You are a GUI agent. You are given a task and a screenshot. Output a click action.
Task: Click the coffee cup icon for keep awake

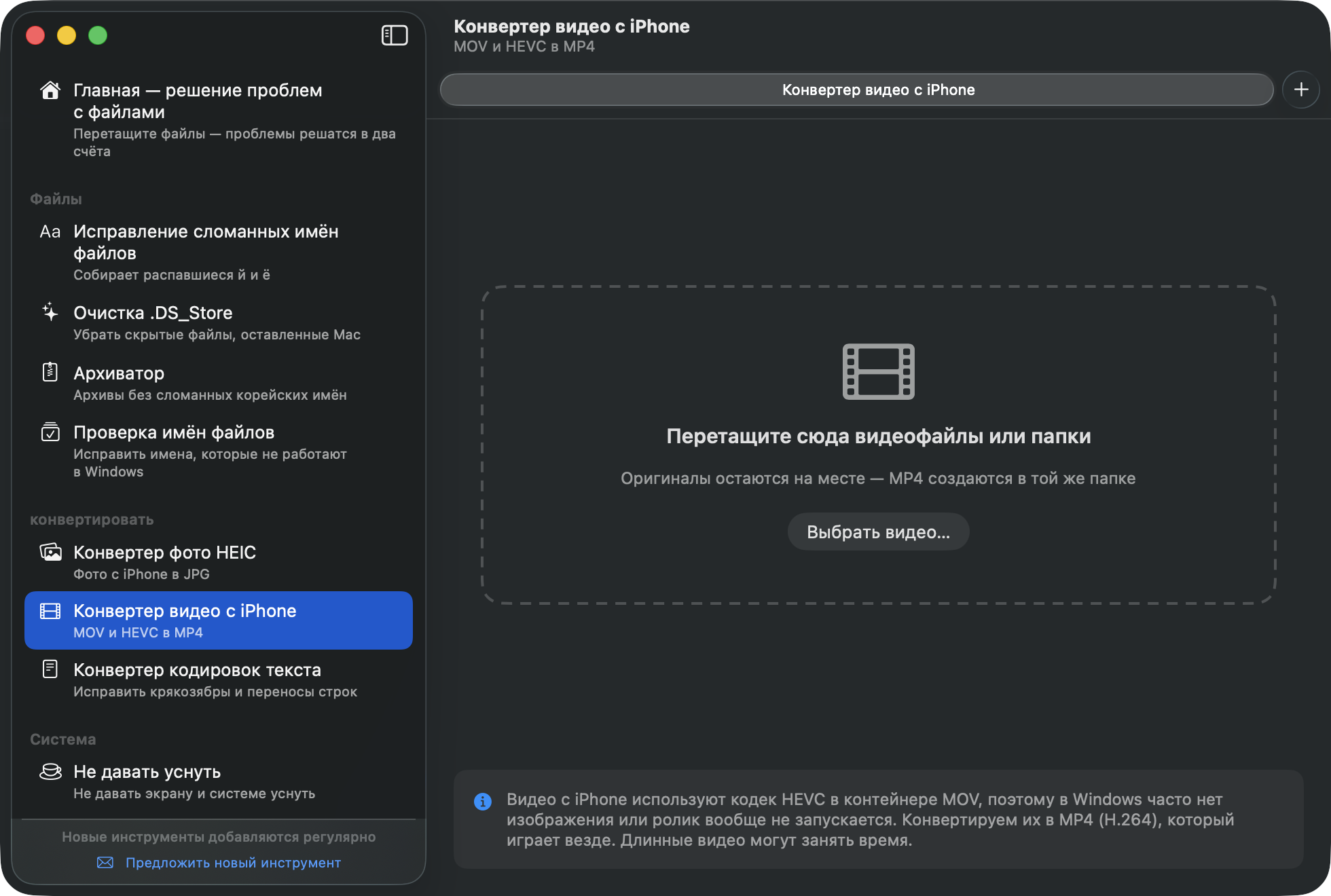(50, 771)
